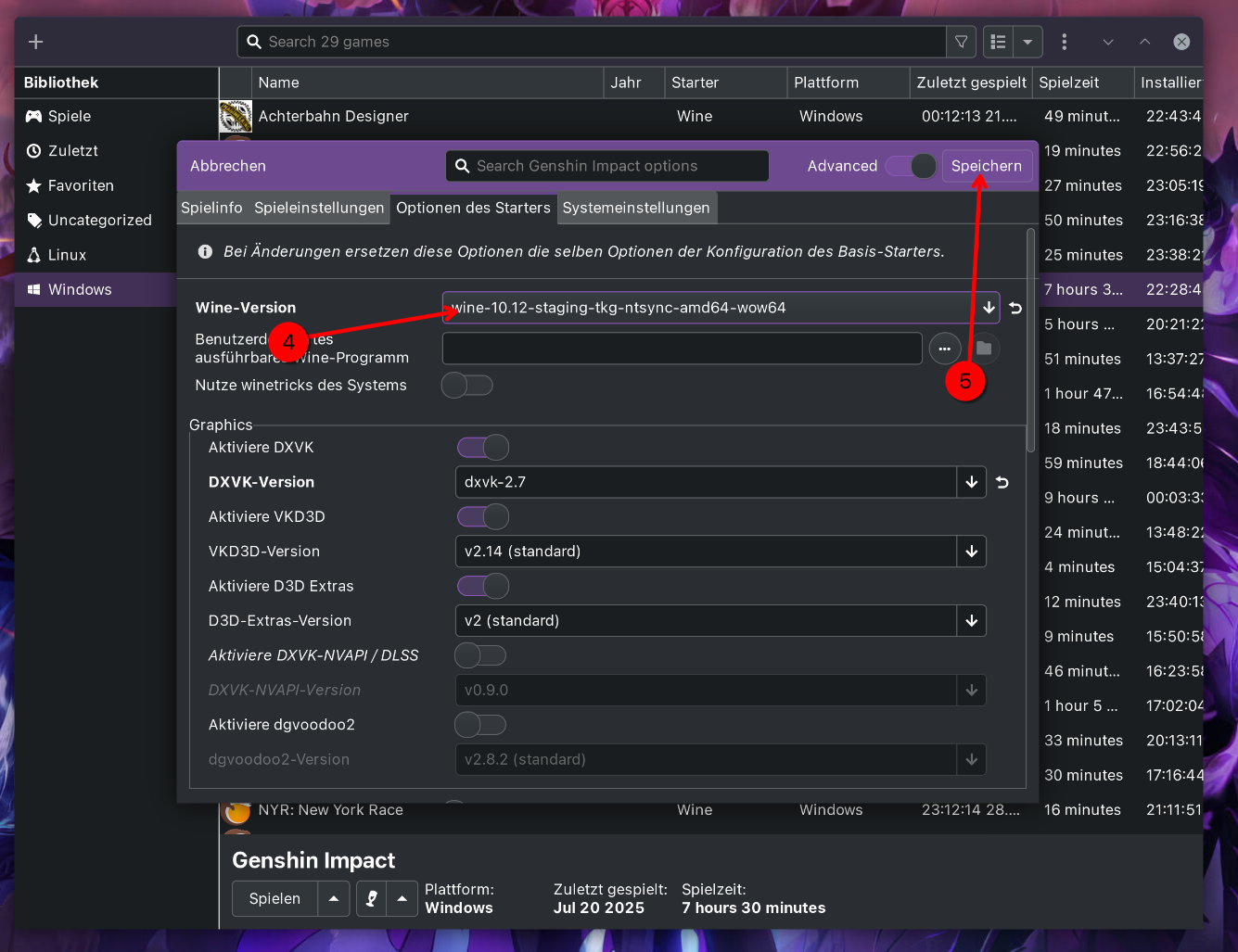1238x952 pixels.
Task: Click Achterbahn Designer game thumbnail
Action: (236, 116)
